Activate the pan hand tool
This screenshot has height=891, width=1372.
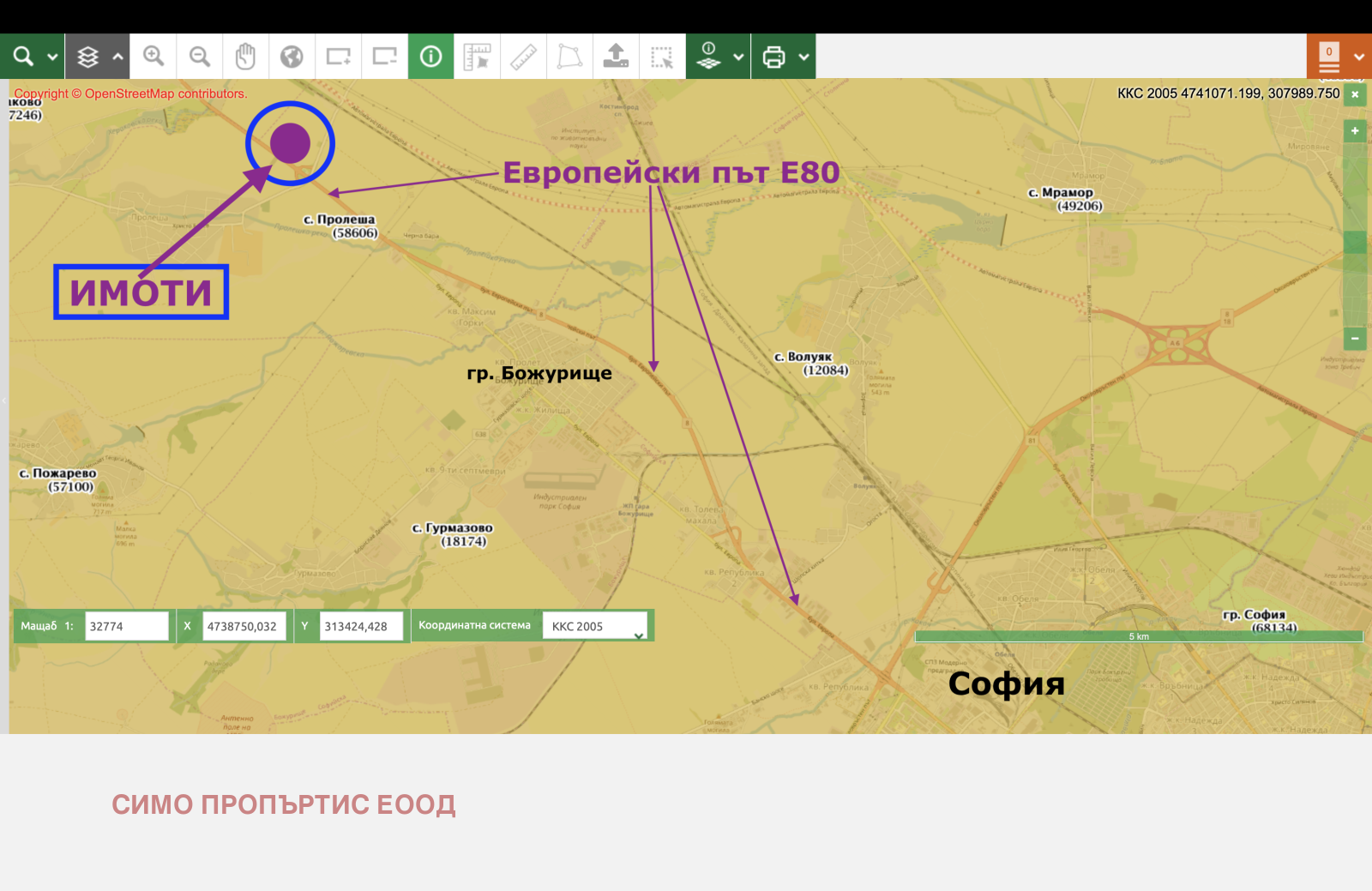click(x=246, y=57)
